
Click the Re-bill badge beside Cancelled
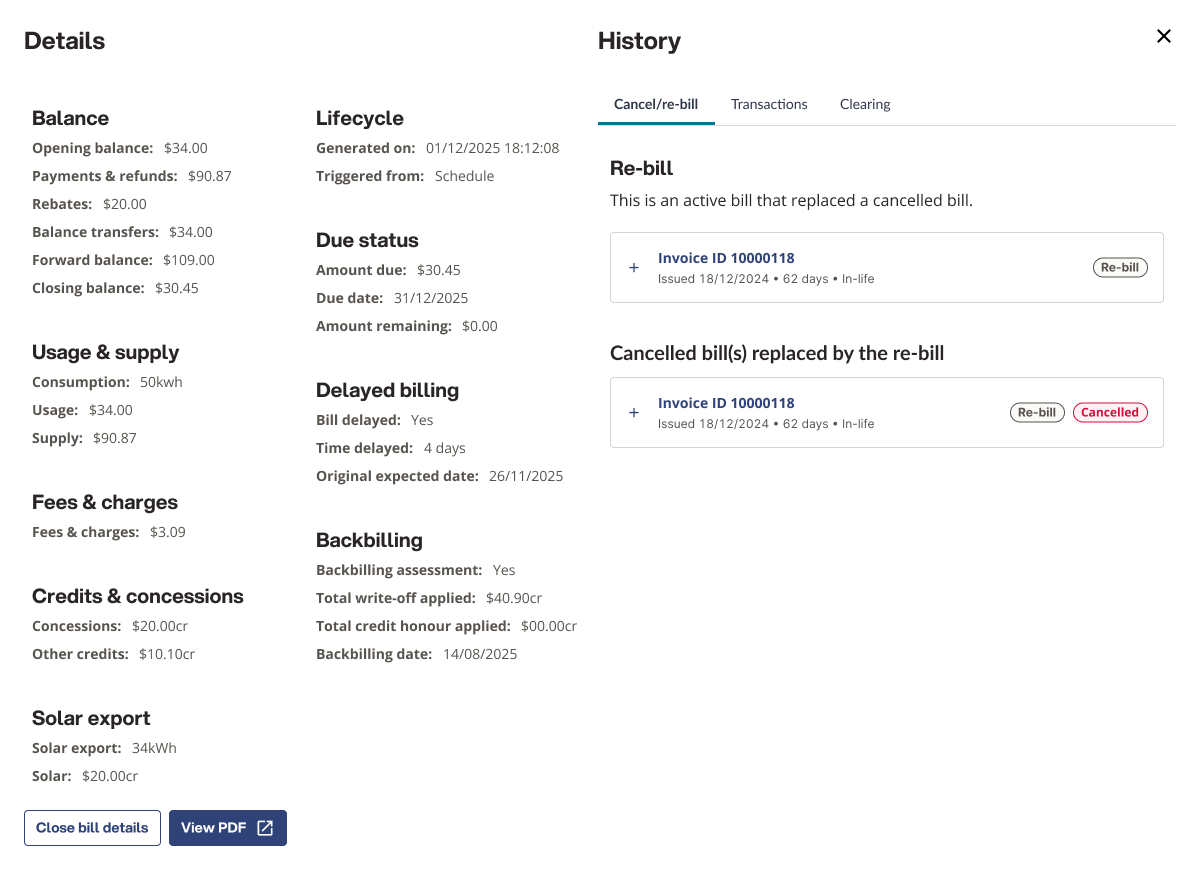click(1037, 412)
